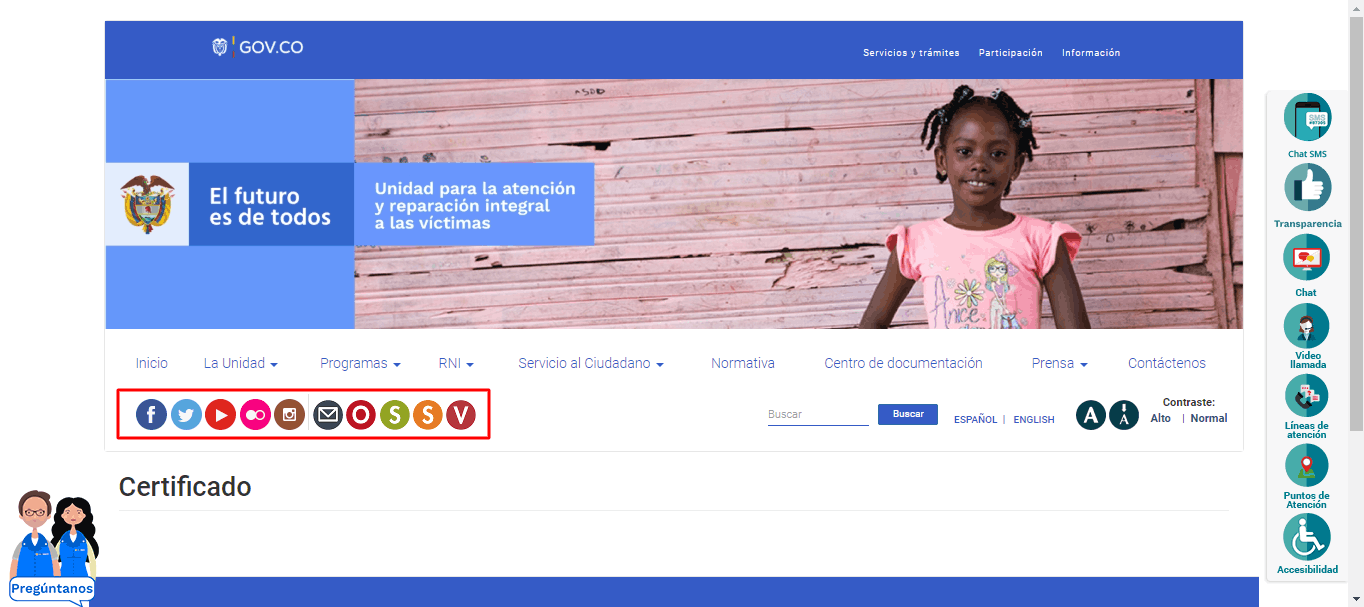Open Chat SMS in side panel
This screenshot has height=607, width=1364.
pos(1307,119)
